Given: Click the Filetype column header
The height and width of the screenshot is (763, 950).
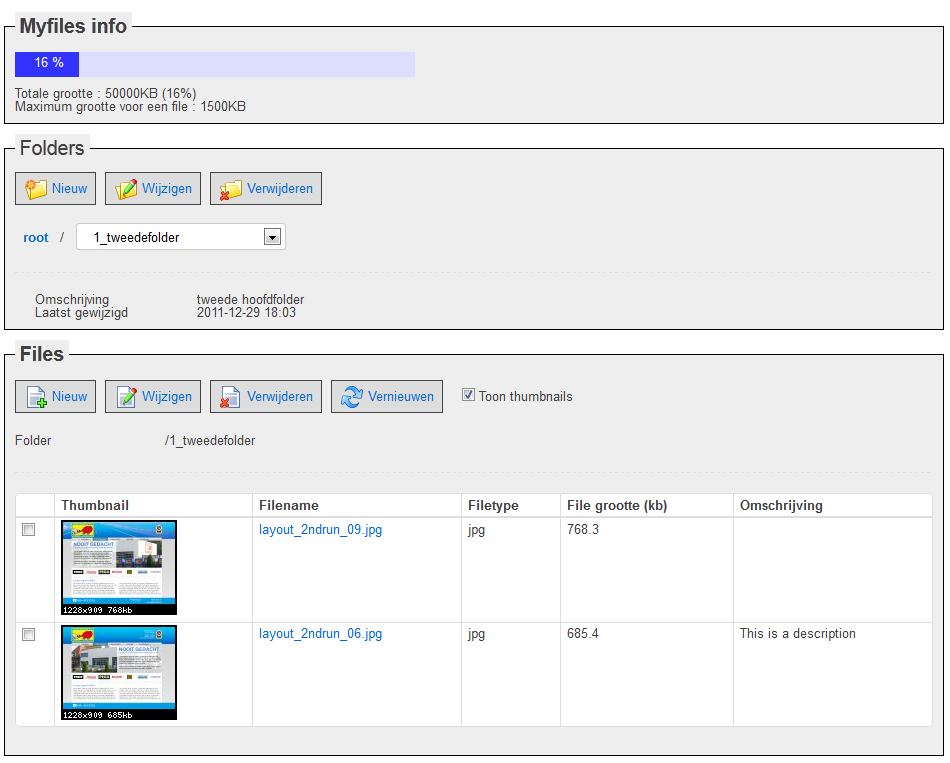Looking at the screenshot, I should pos(493,505).
